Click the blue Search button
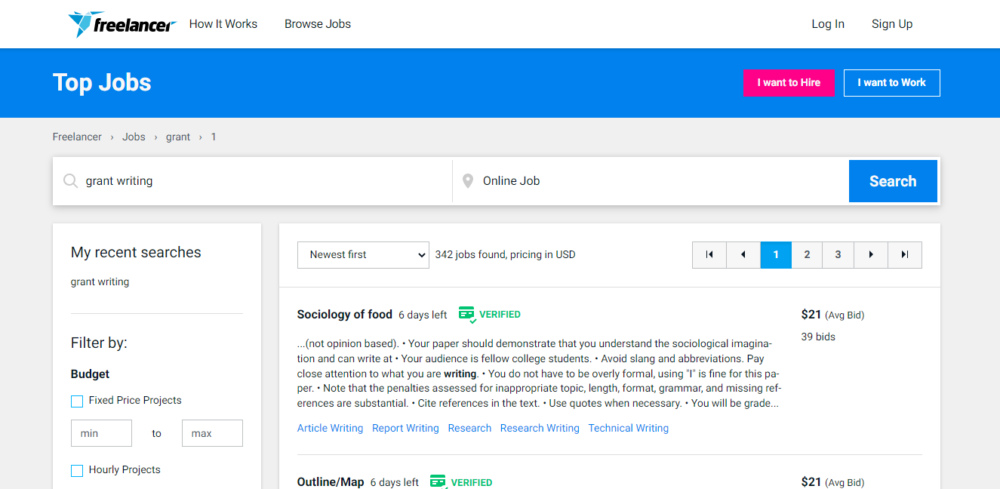The image size is (1000, 489). point(893,181)
